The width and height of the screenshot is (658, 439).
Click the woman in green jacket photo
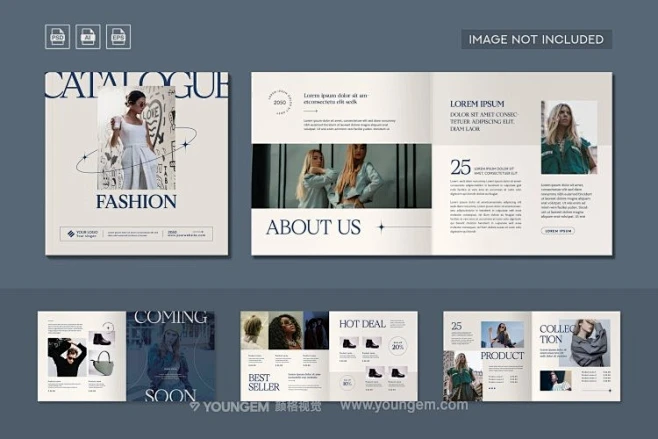(568, 137)
